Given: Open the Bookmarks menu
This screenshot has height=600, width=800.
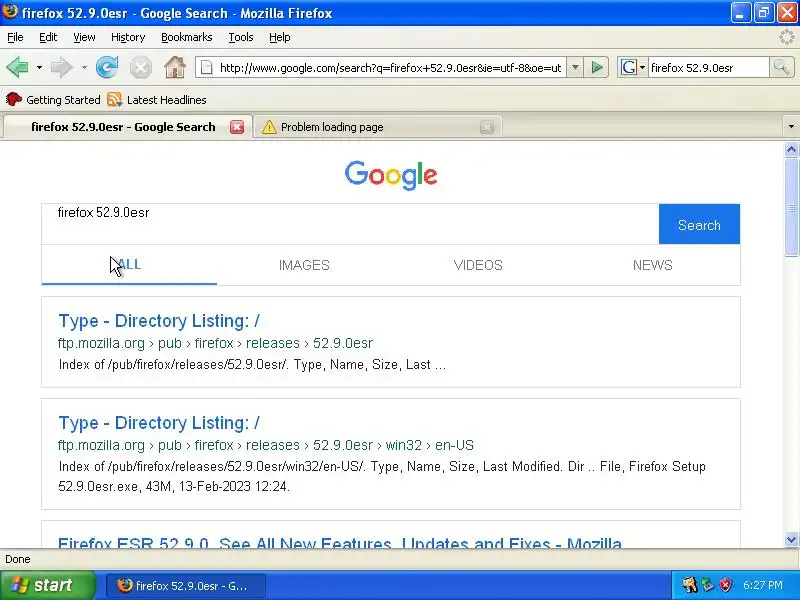Looking at the screenshot, I should click(x=187, y=37).
